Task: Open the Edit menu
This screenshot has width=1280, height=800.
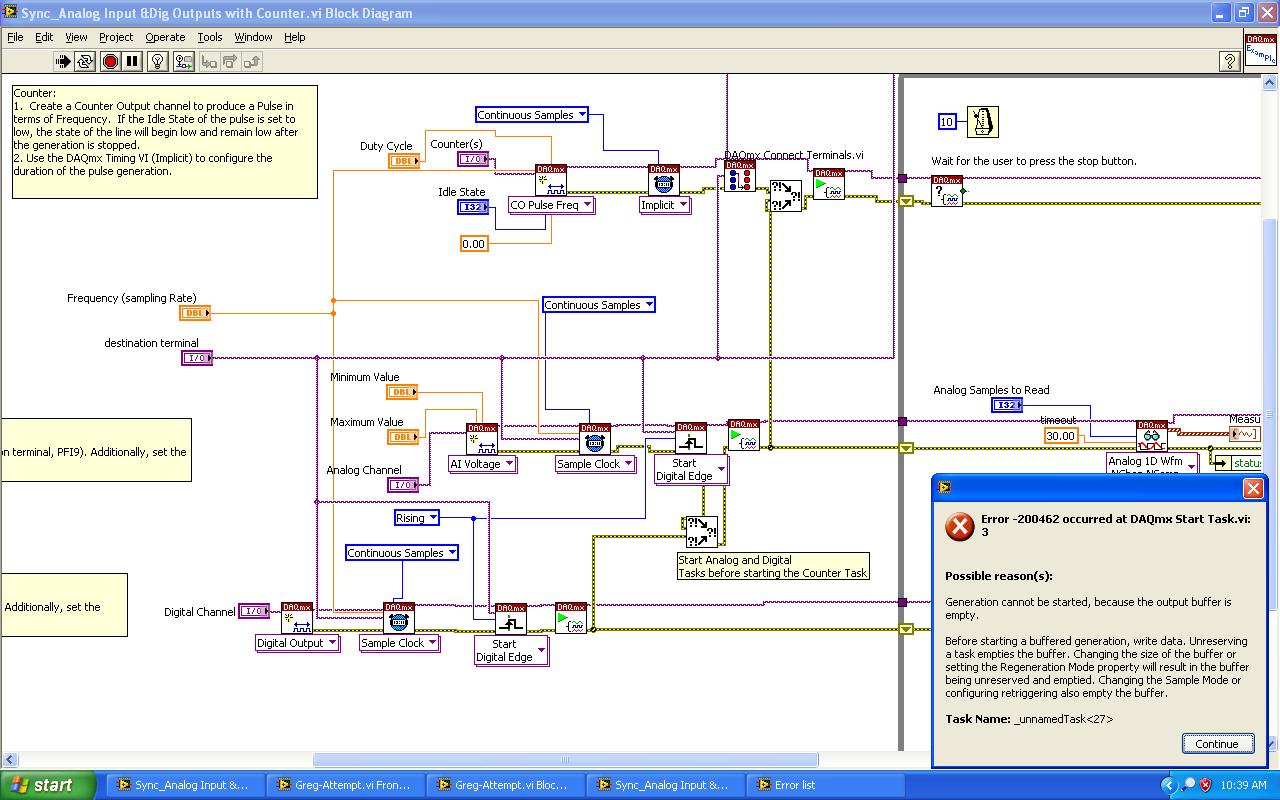Action: pyautogui.click(x=44, y=37)
